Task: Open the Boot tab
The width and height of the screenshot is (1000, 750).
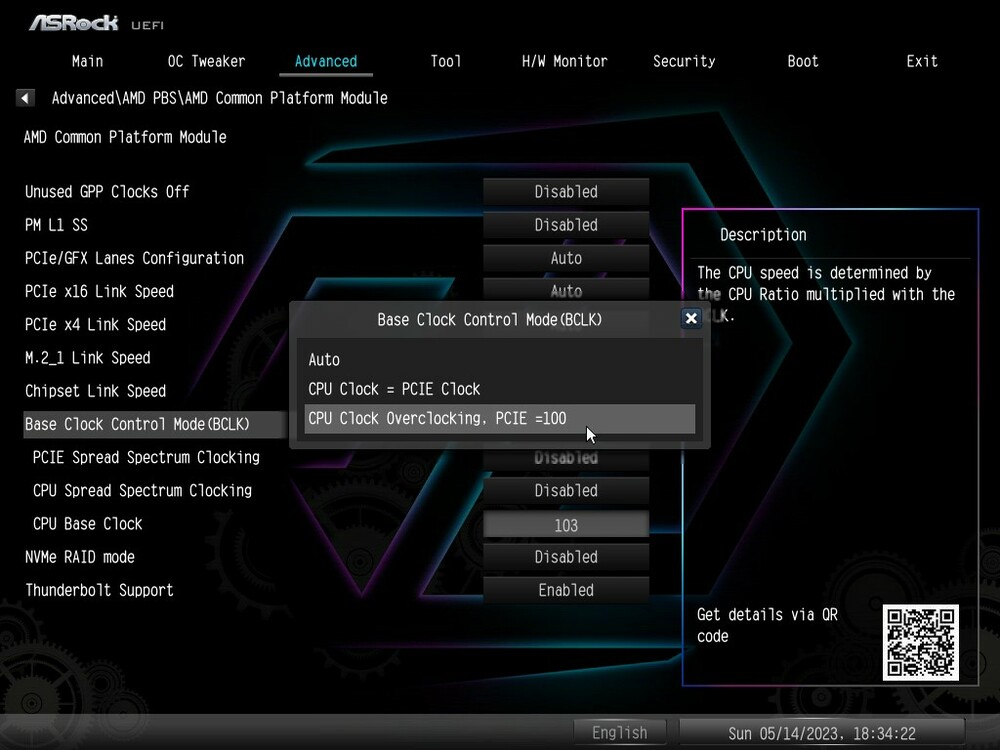Action: point(802,61)
